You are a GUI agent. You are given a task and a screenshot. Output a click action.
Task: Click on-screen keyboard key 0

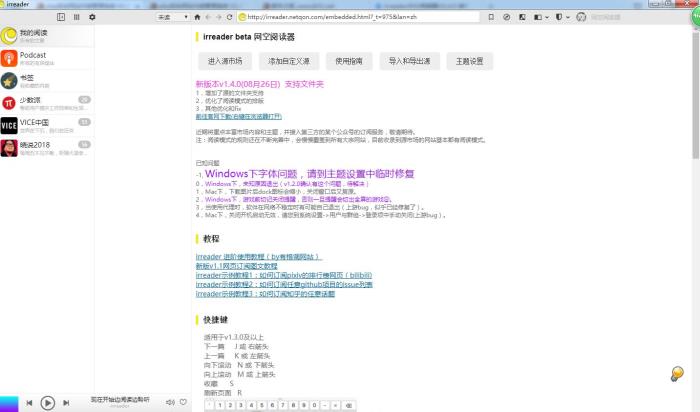click(314, 405)
